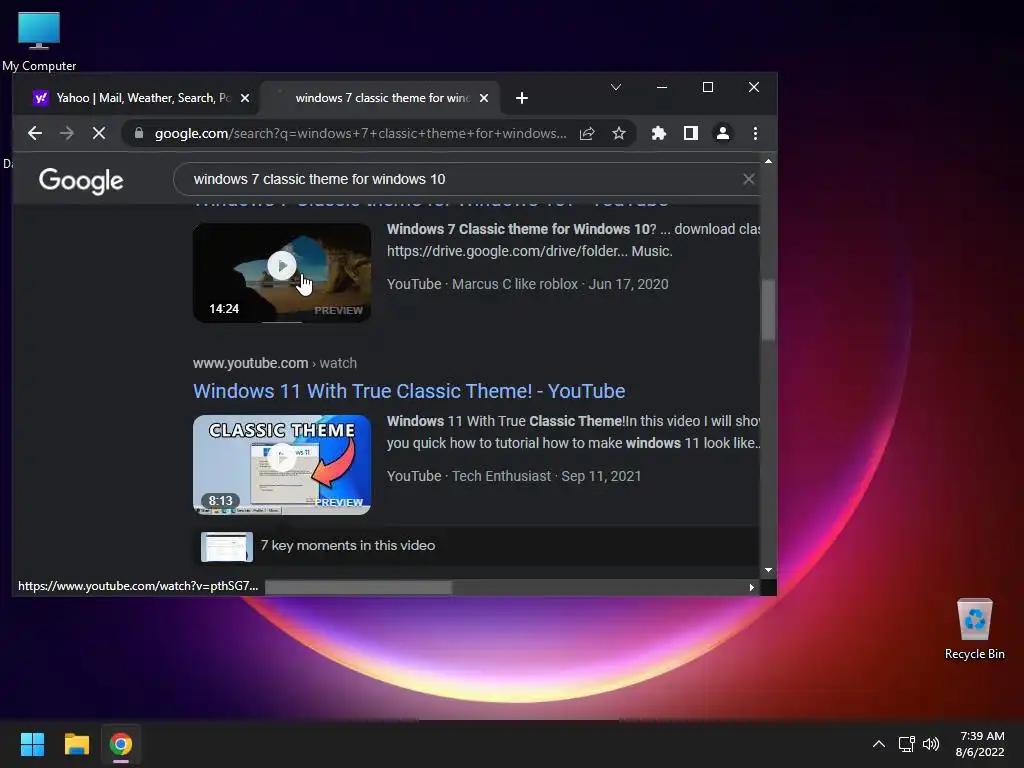The width and height of the screenshot is (1024, 768).
Task: Select the My Computer desktop icon
Action: (x=39, y=40)
